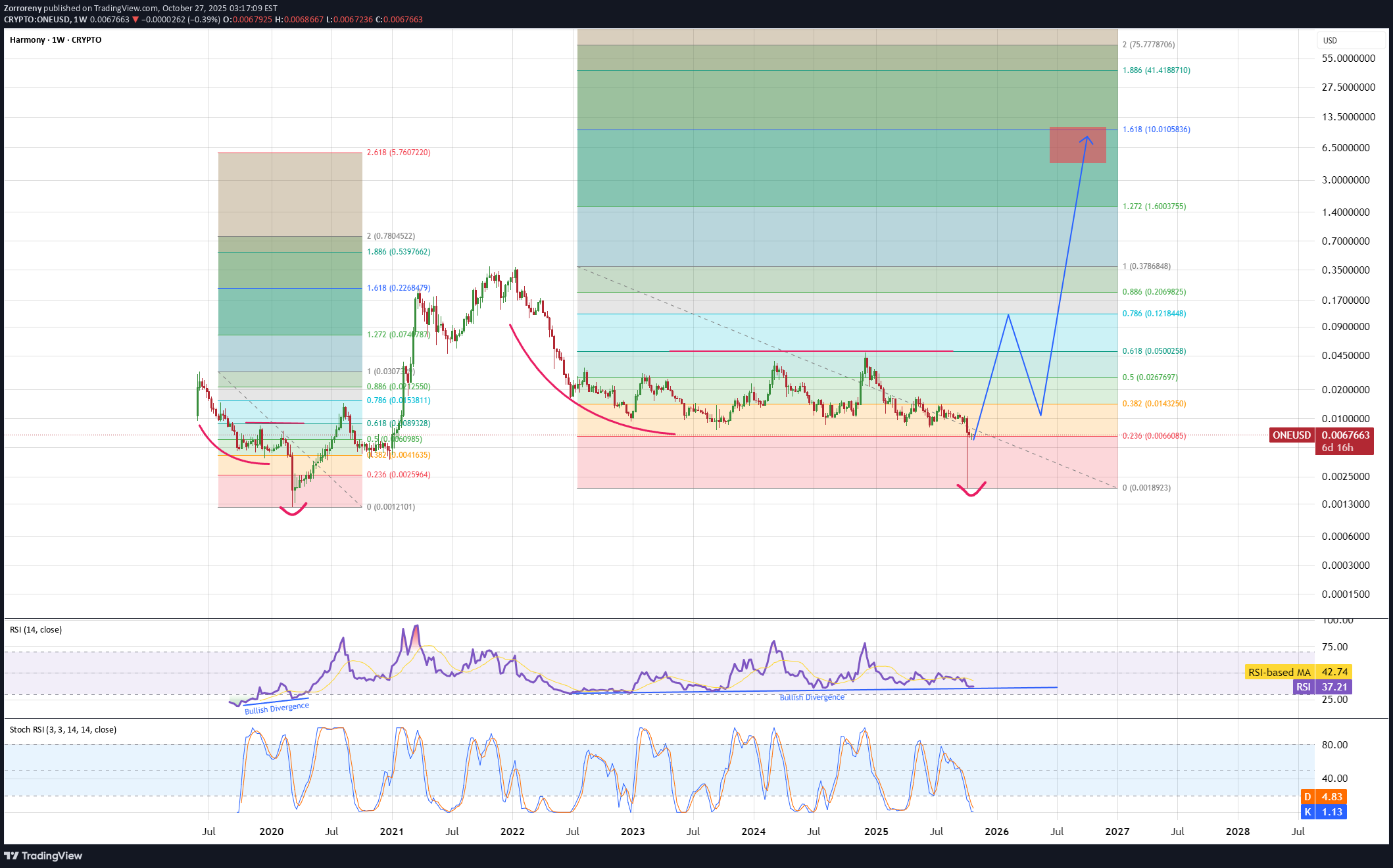Click the Zorroreny author name
This screenshot has height=868, width=1393.
23,9
